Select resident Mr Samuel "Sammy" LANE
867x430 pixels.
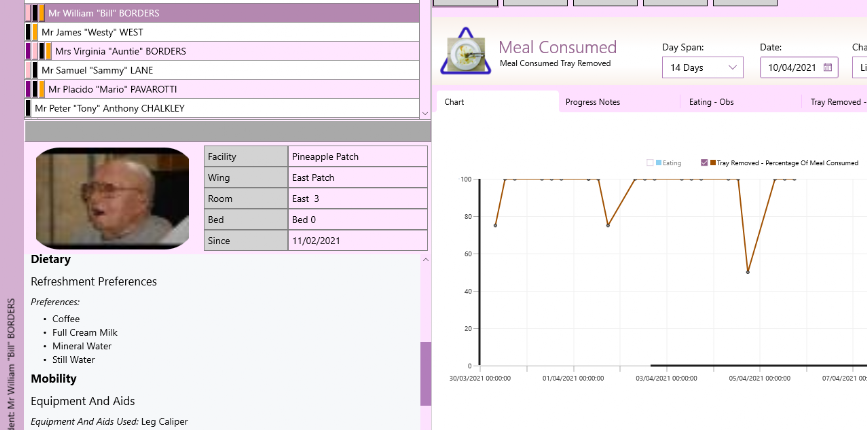[222, 70]
